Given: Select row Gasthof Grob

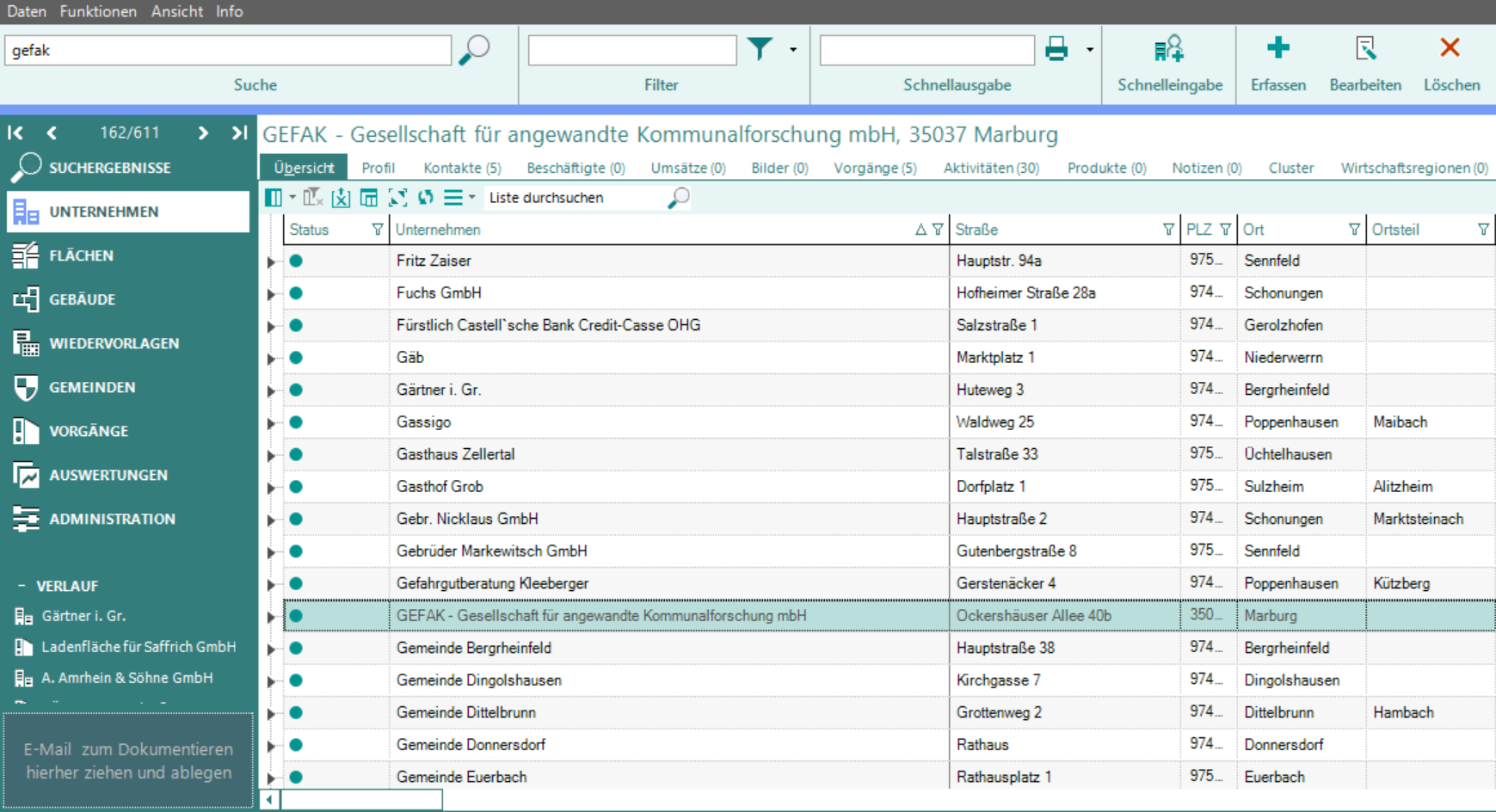Looking at the screenshot, I should [890, 487].
